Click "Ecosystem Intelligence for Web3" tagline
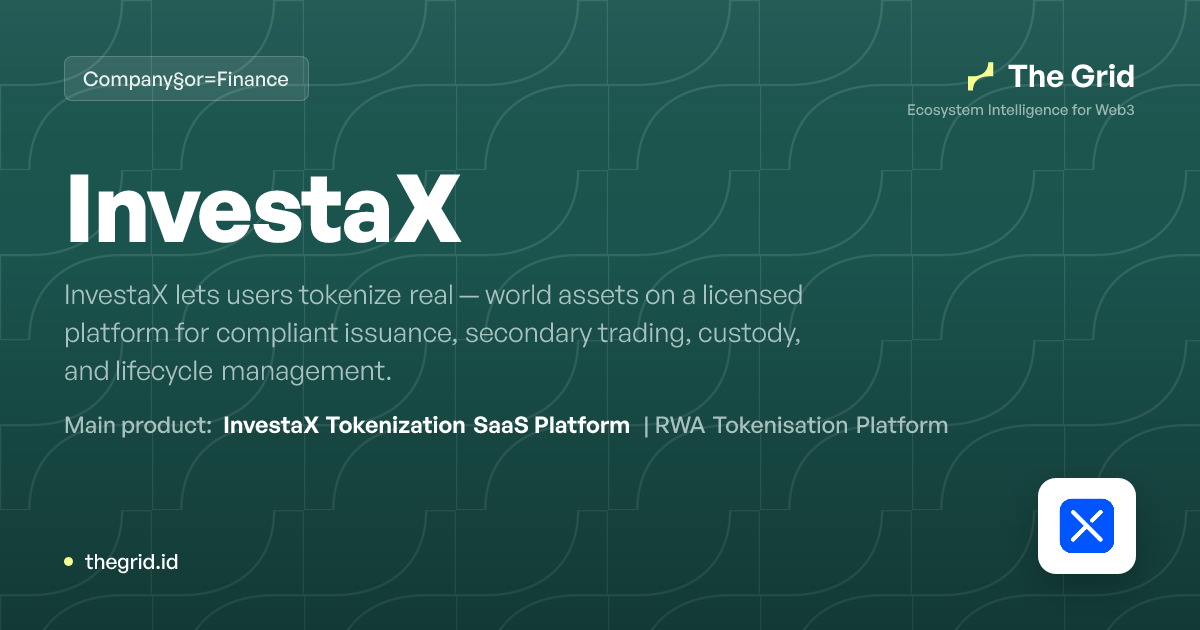This screenshot has height=630, width=1200. coord(1021,110)
